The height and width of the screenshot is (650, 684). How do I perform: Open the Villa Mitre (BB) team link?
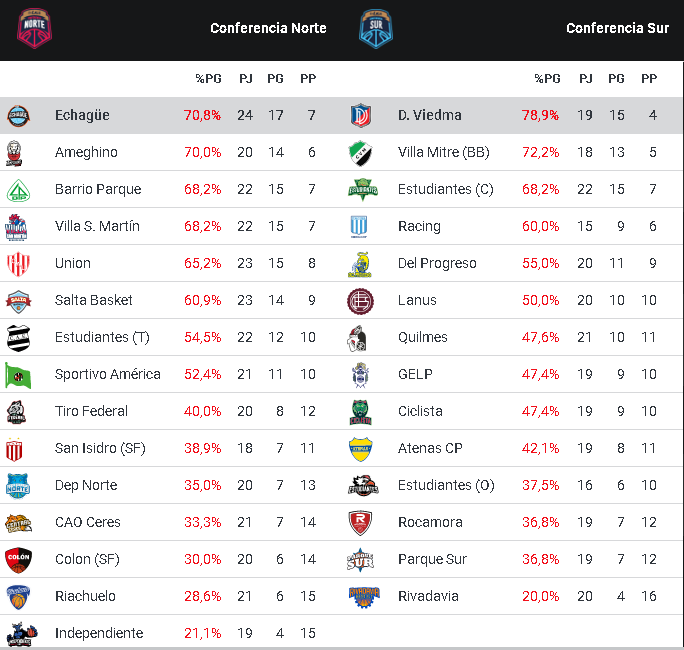(x=443, y=152)
